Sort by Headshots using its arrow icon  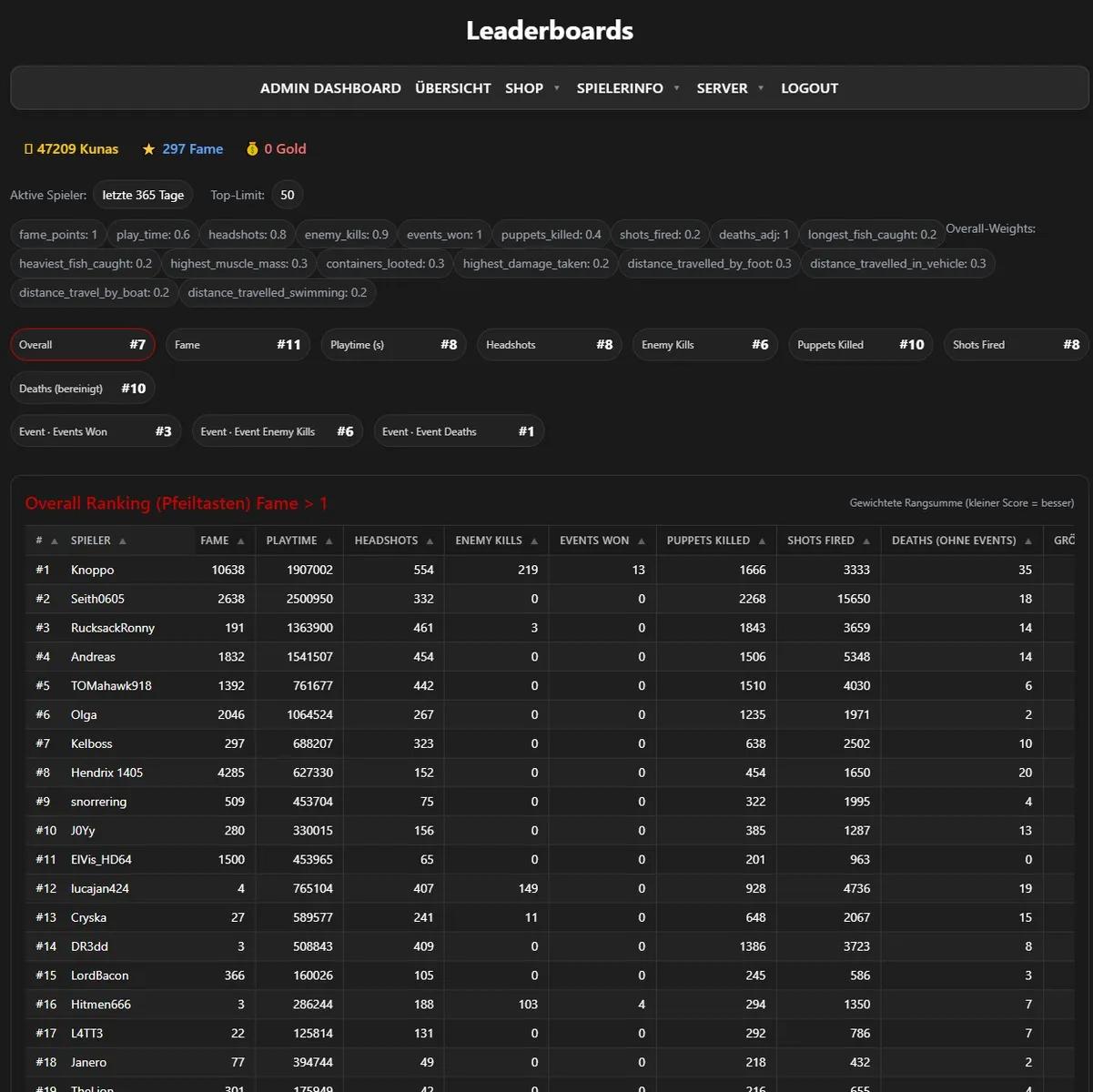click(430, 541)
